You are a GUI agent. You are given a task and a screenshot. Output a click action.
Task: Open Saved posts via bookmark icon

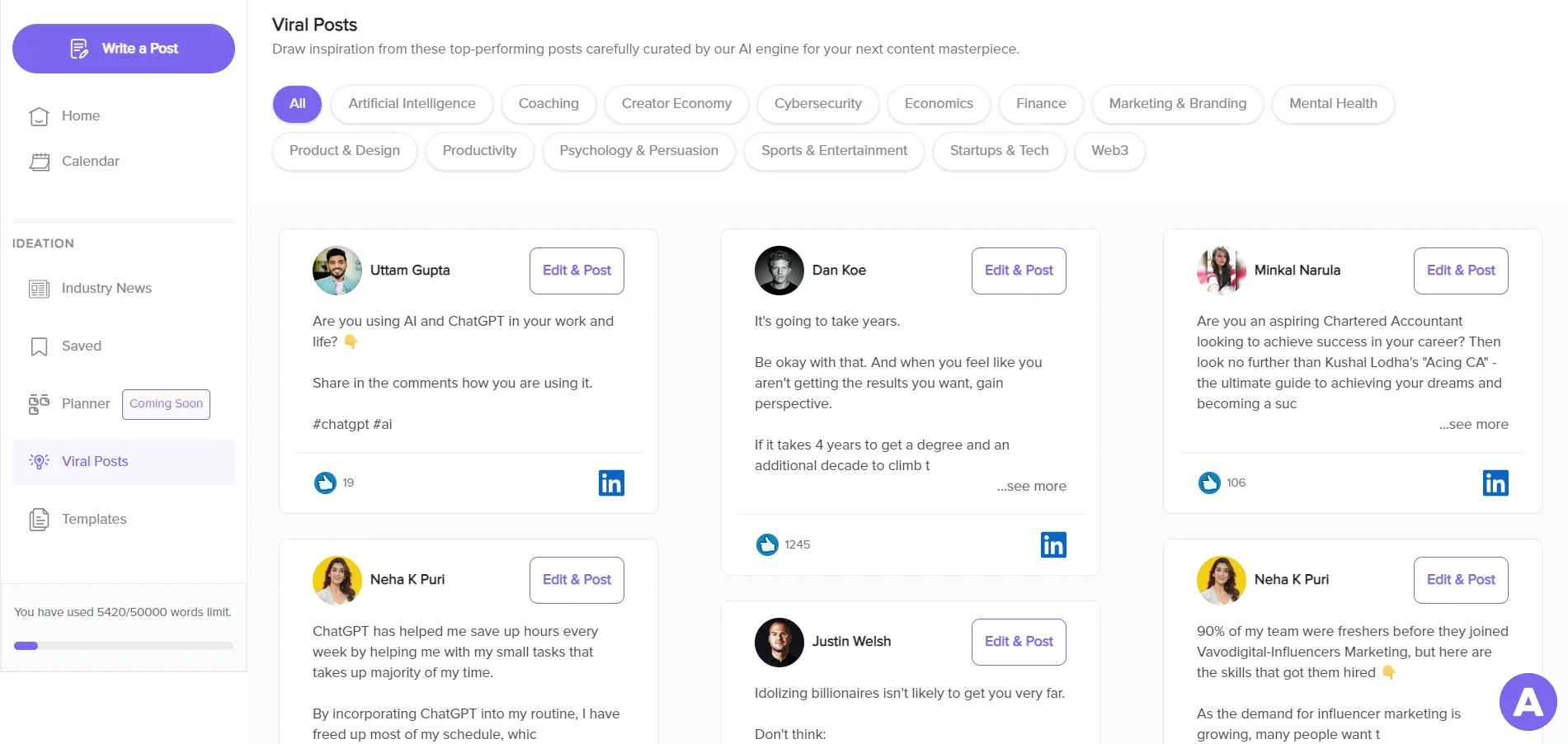[39, 346]
